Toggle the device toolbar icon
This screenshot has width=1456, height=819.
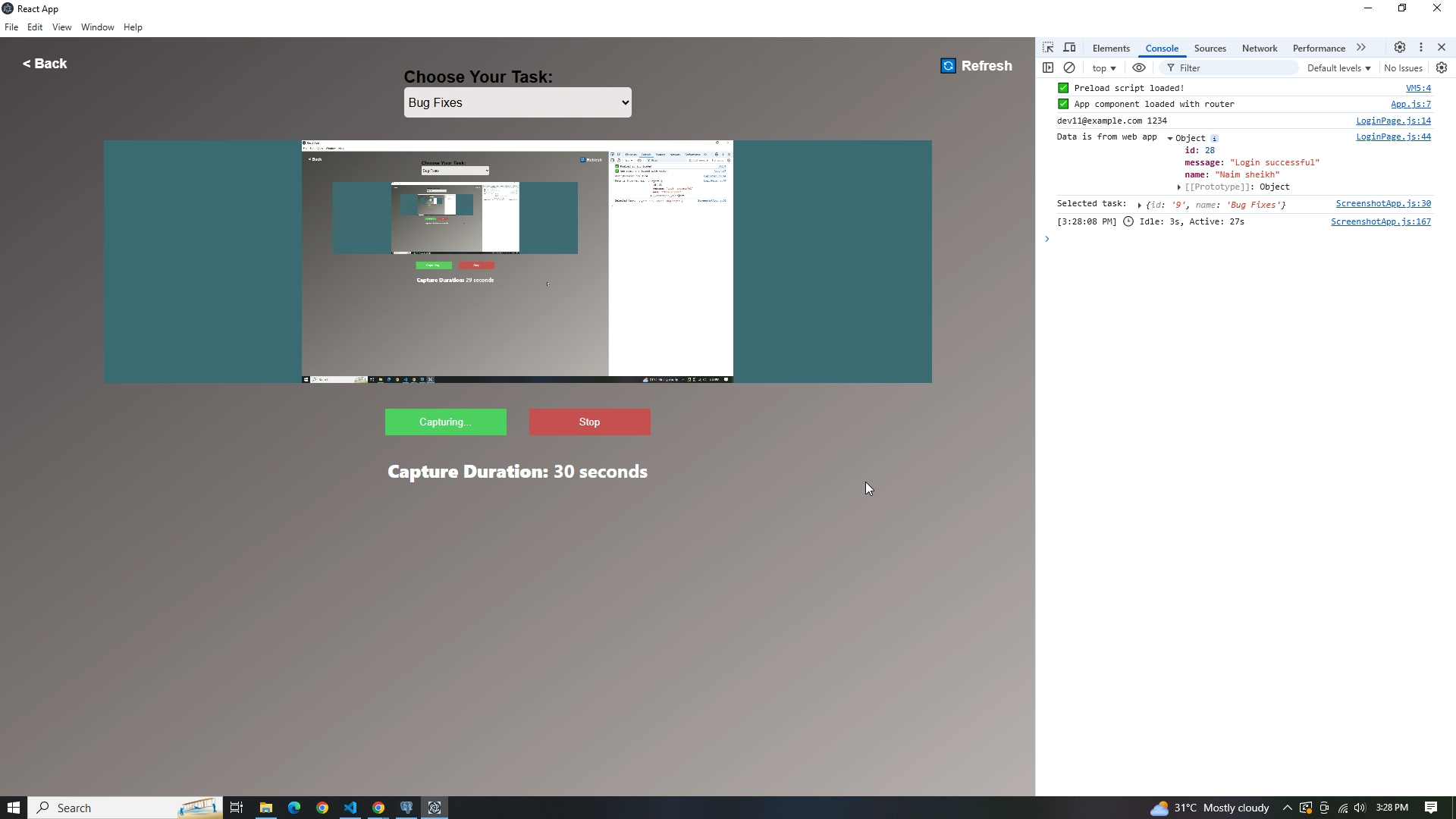pyautogui.click(x=1069, y=48)
